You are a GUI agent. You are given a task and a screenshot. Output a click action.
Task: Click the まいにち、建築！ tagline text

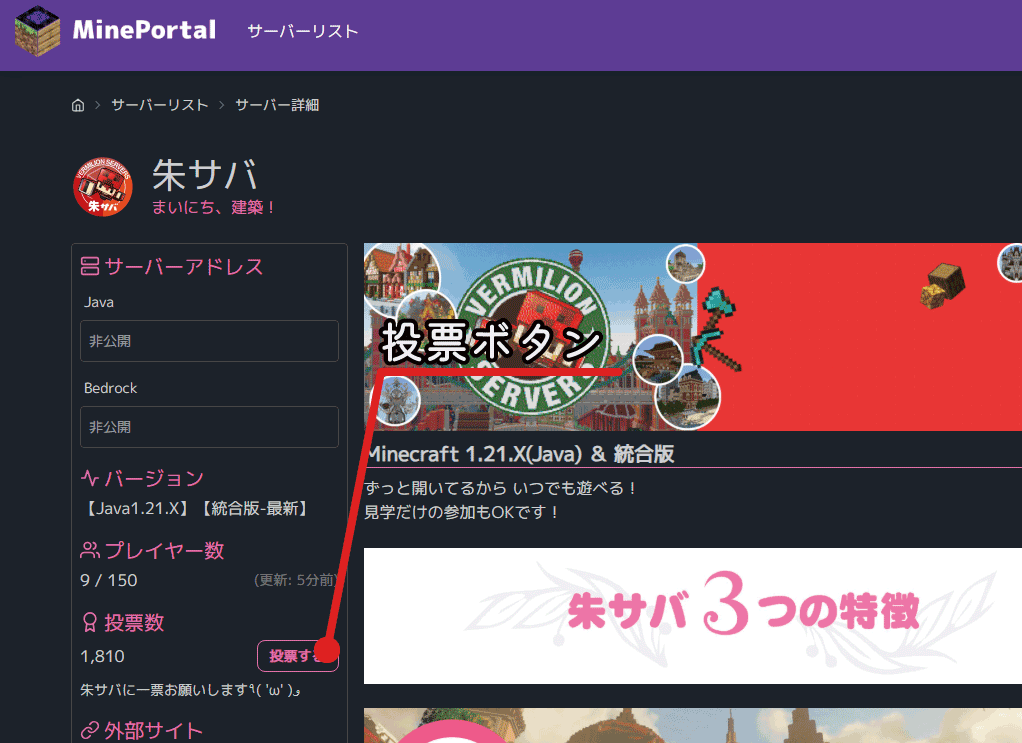coord(212,207)
